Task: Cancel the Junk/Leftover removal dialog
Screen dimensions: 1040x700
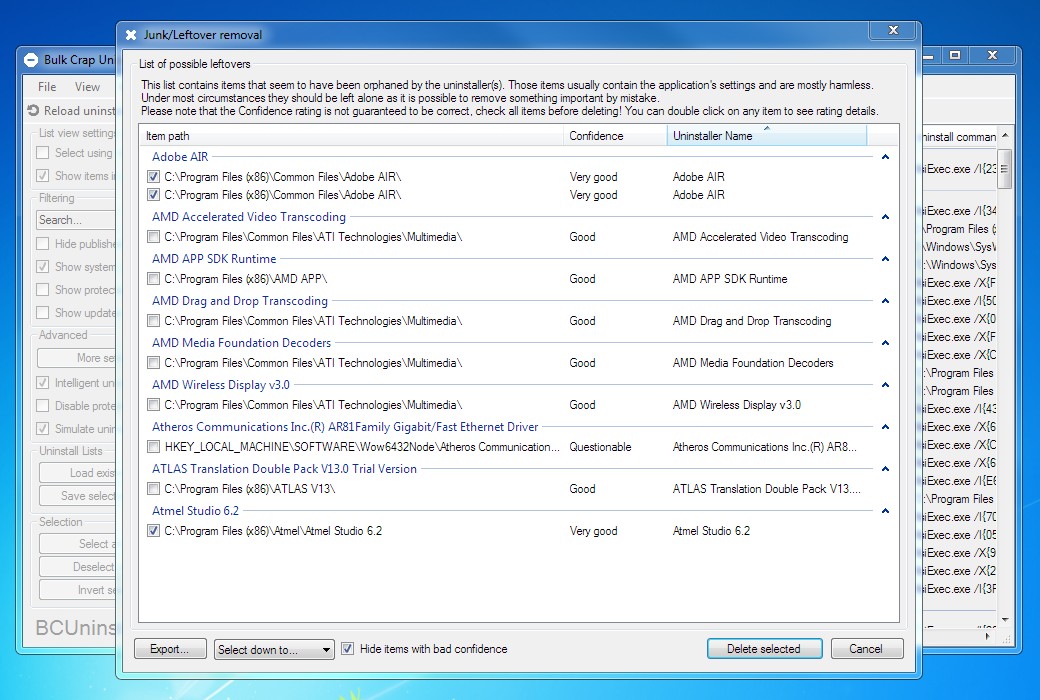Action: tap(866, 649)
